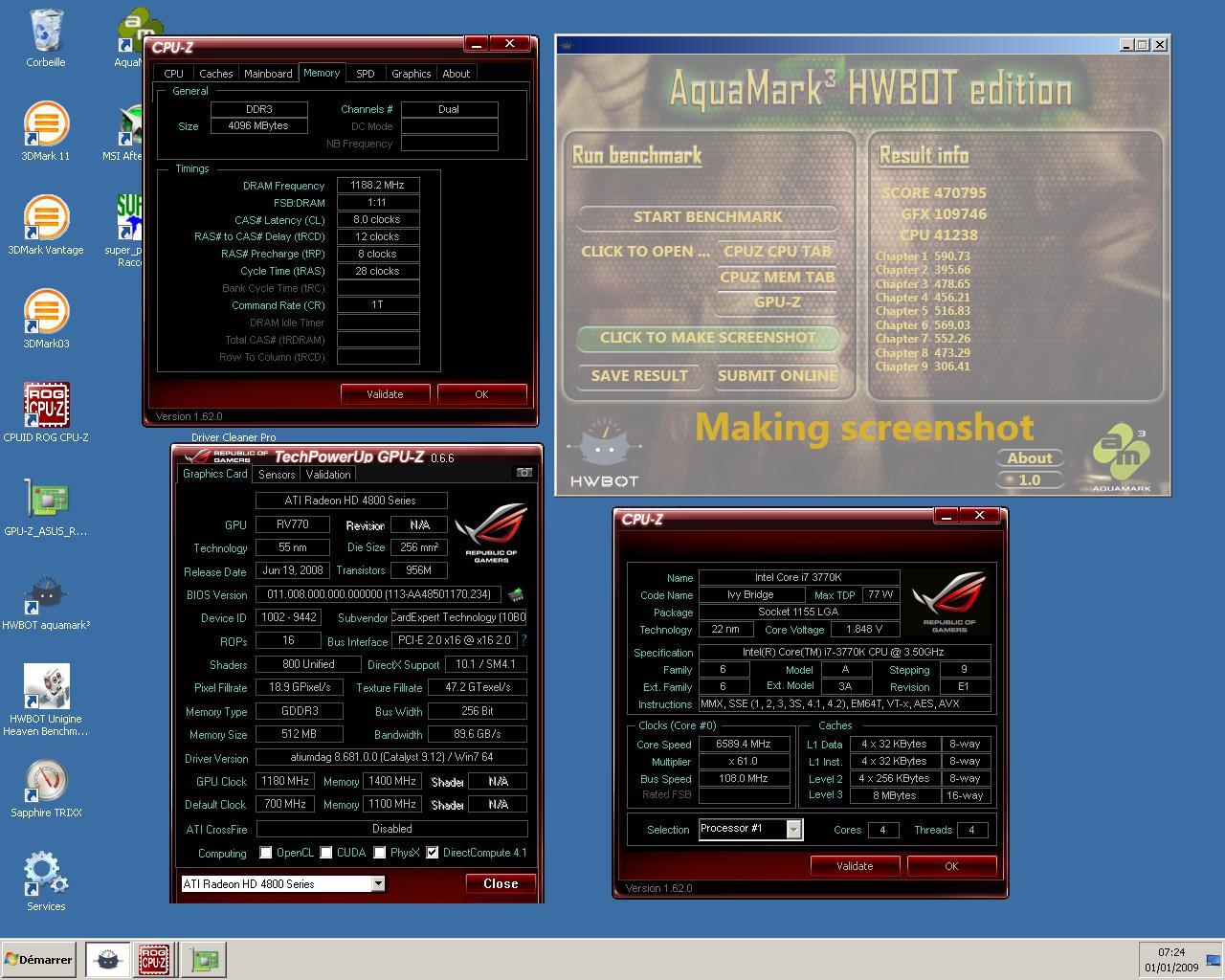Open the Corbeille recycle bin icon
The height and width of the screenshot is (980, 1225).
pyautogui.click(x=46, y=38)
